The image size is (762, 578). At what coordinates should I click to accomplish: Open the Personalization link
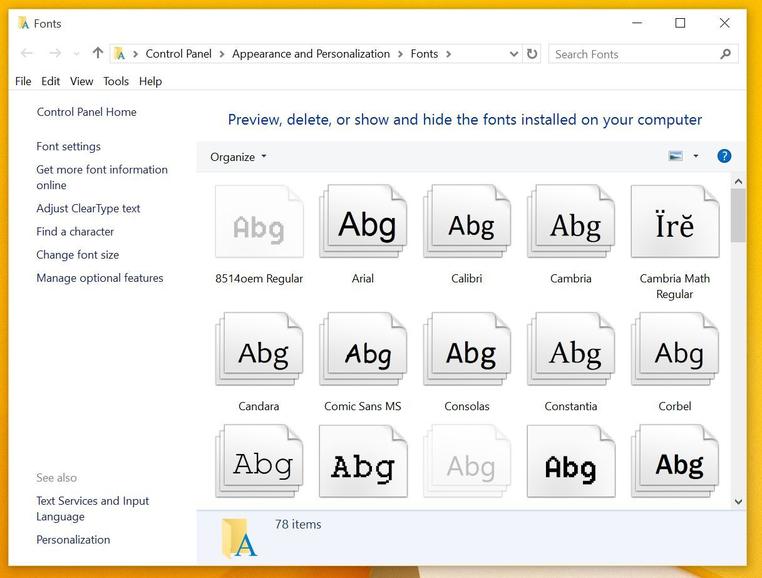point(73,540)
